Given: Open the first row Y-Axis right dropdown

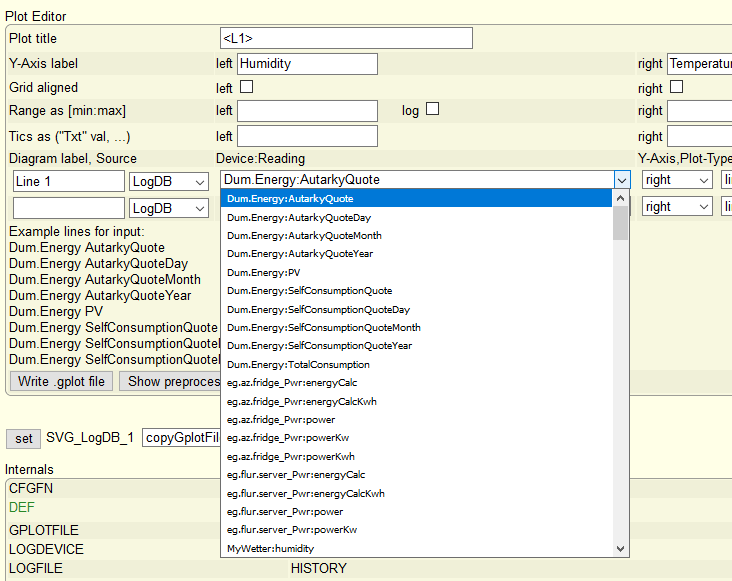Looking at the screenshot, I should [x=677, y=180].
